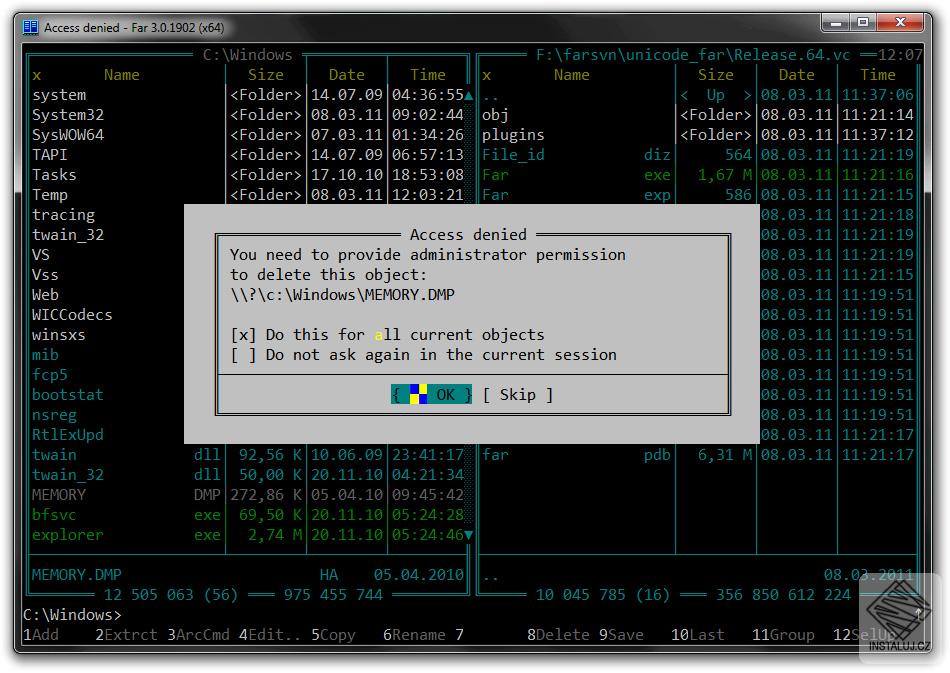This screenshot has width=950, height=673.
Task: Select the SysWOW64 folder row
Action: [x=247, y=135]
